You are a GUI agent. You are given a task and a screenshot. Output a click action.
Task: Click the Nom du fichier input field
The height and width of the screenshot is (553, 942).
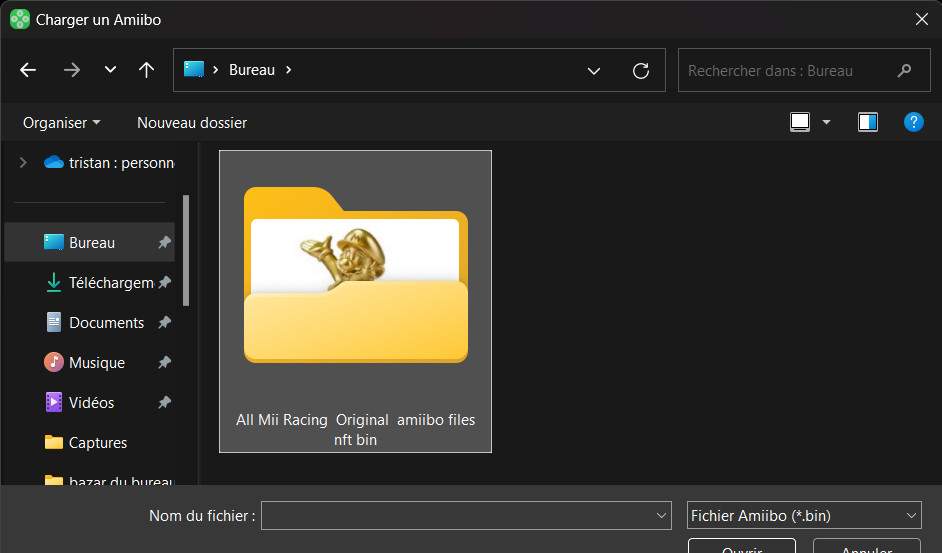(458, 516)
